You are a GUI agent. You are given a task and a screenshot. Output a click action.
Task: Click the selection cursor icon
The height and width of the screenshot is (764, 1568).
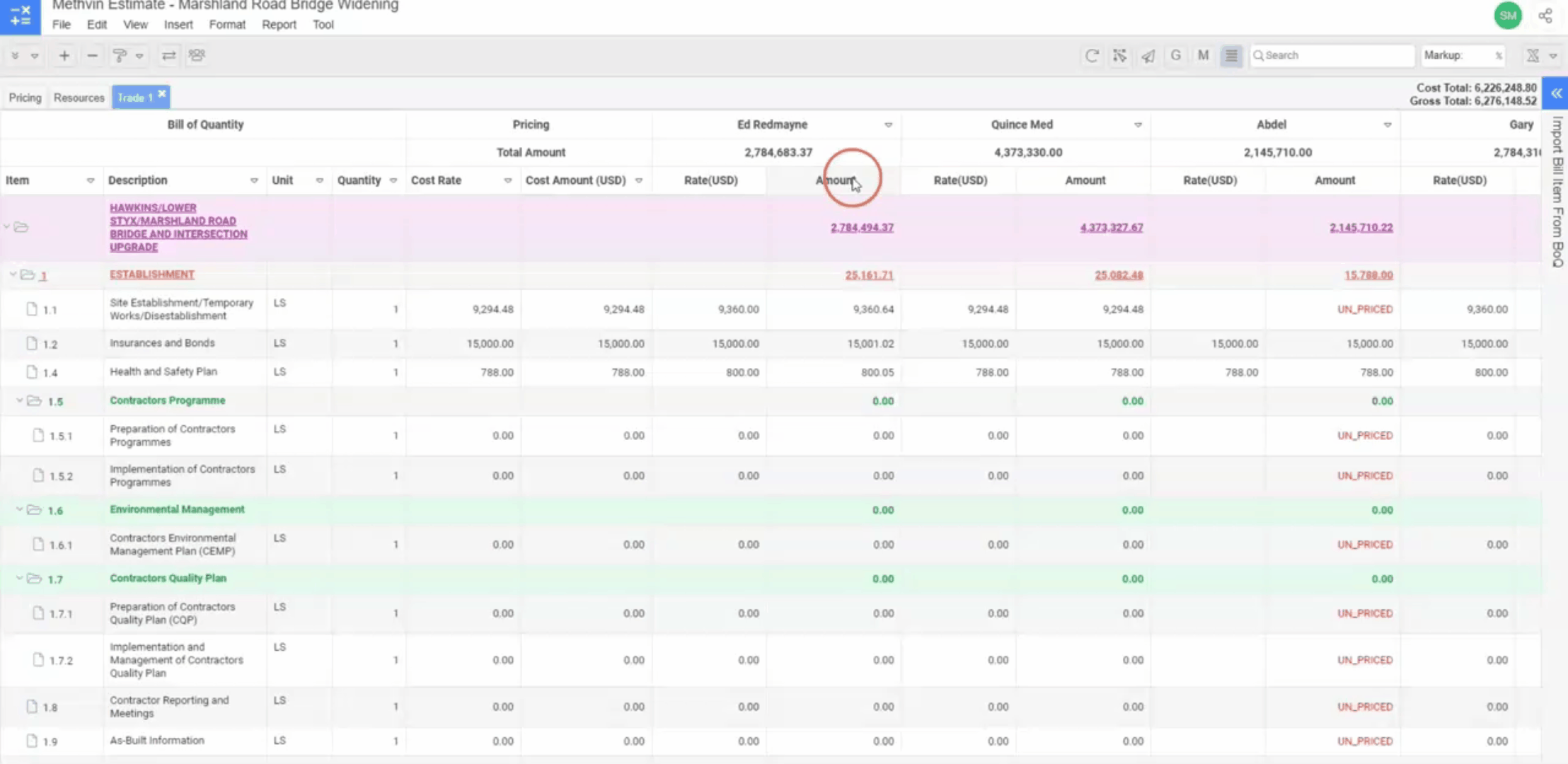click(1119, 55)
